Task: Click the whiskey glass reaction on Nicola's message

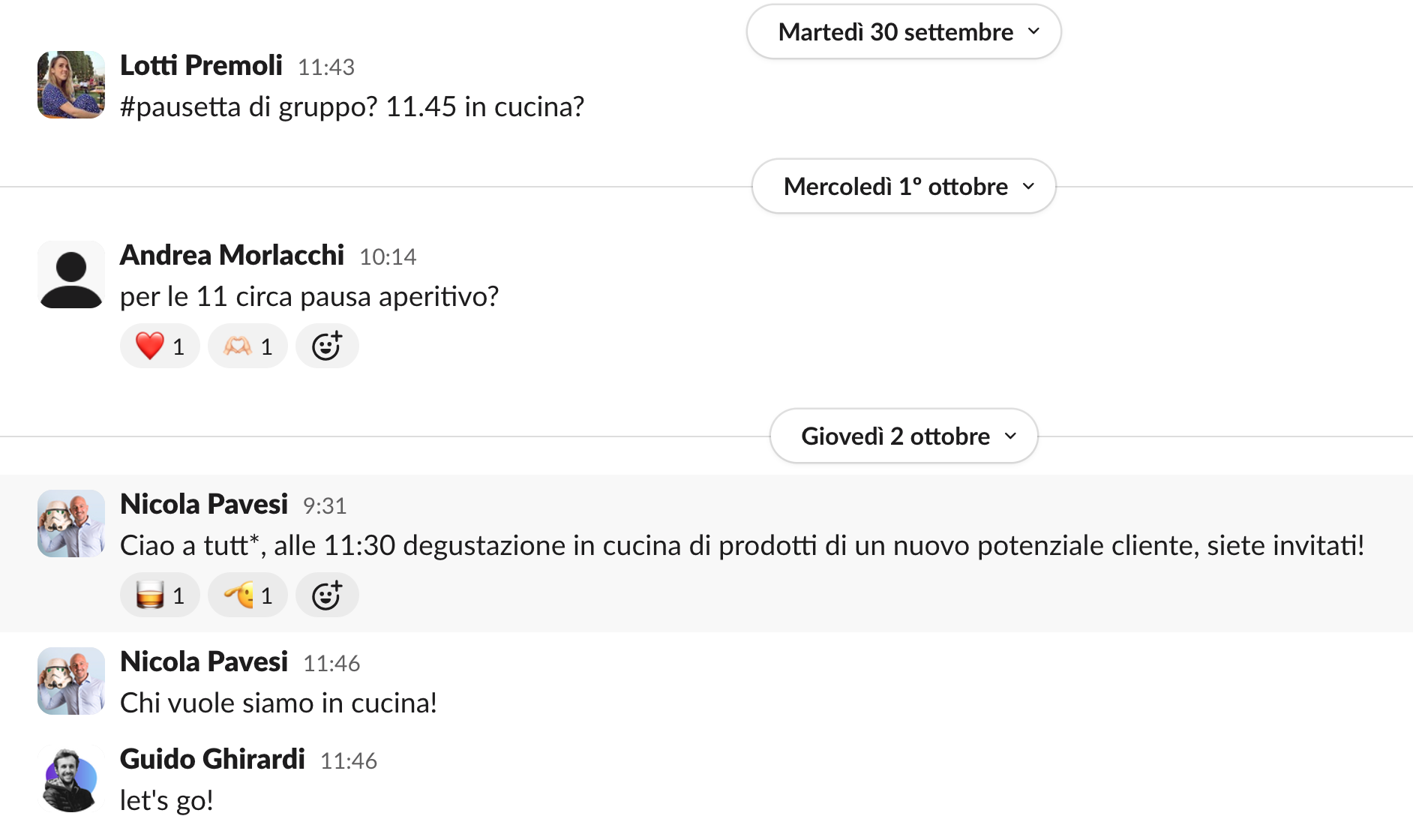Action: (x=159, y=594)
